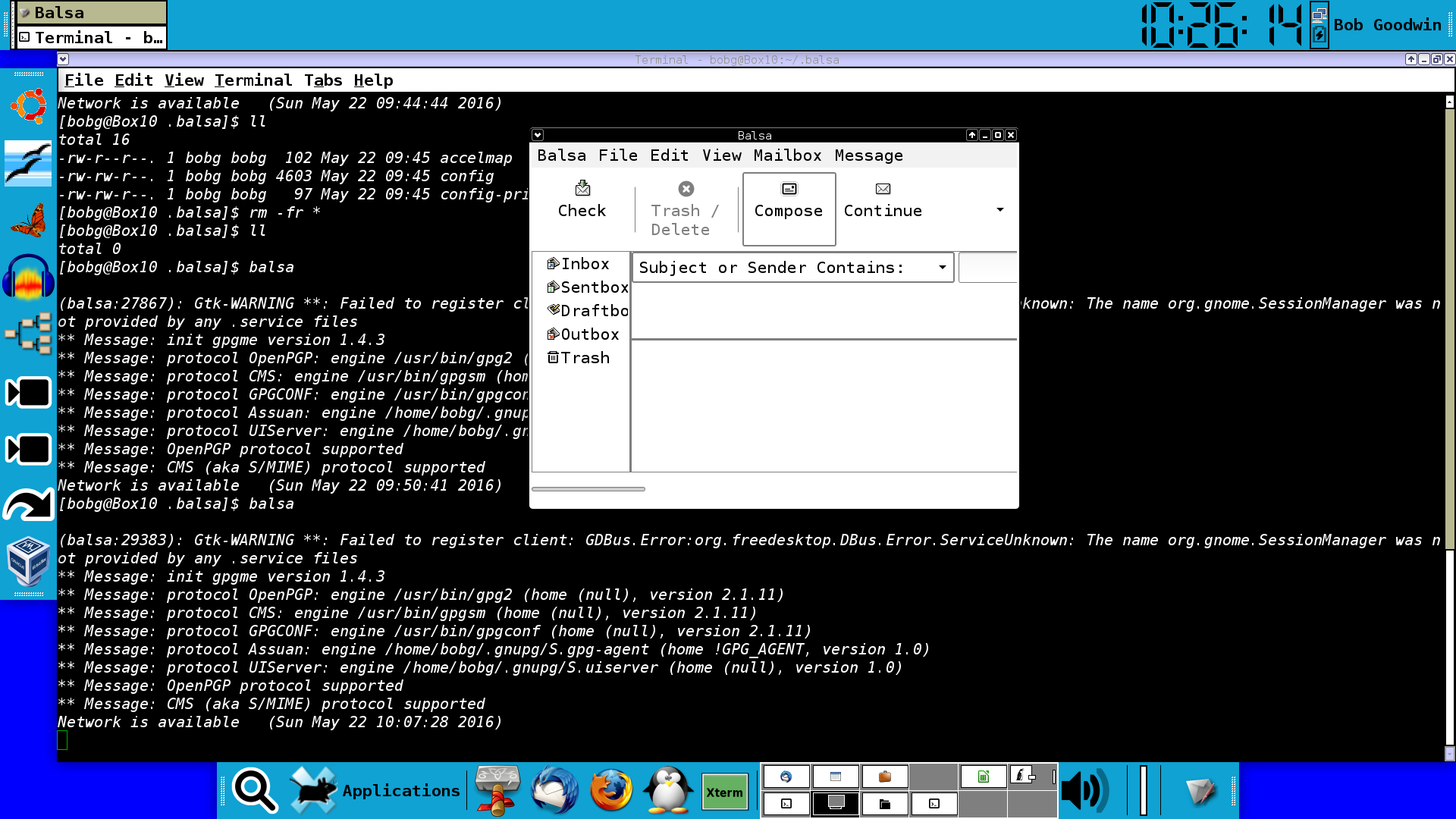Click the lower video camera launcher in the dock
The height and width of the screenshot is (819, 1456).
pyautogui.click(x=29, y=449)
